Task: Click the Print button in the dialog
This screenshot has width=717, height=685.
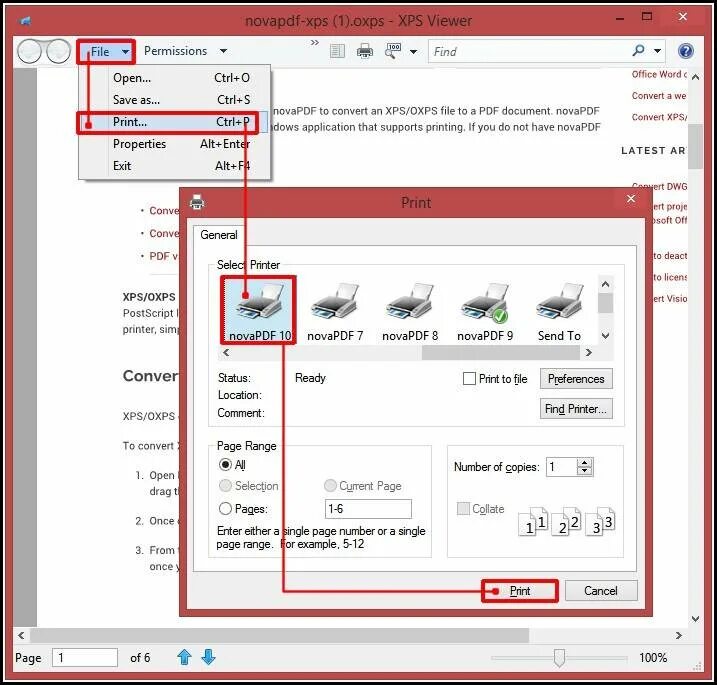Action: [520, 591]
